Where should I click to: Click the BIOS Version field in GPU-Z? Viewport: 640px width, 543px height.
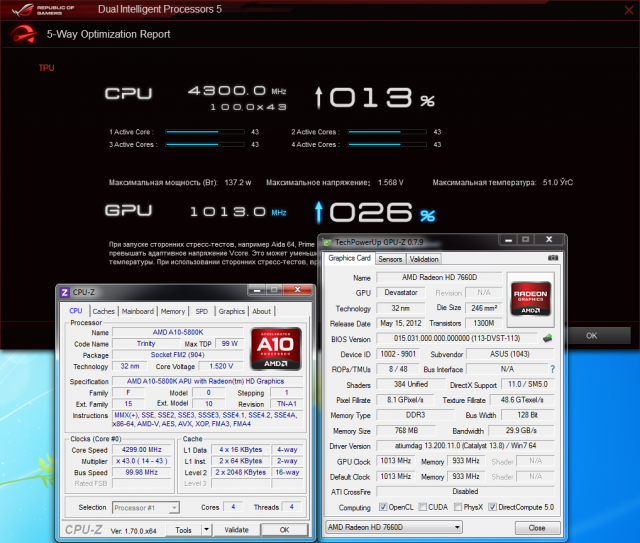pyautogui.click(x=457, y=338)
